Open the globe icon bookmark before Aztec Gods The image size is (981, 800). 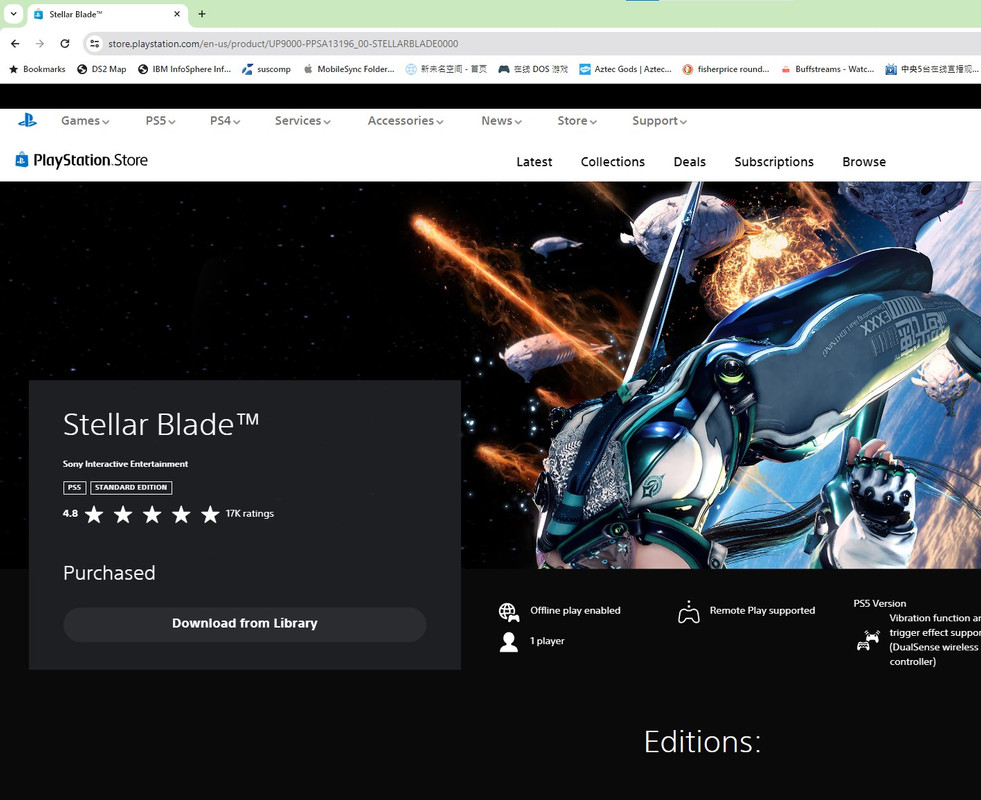click(x=446, y=69)
